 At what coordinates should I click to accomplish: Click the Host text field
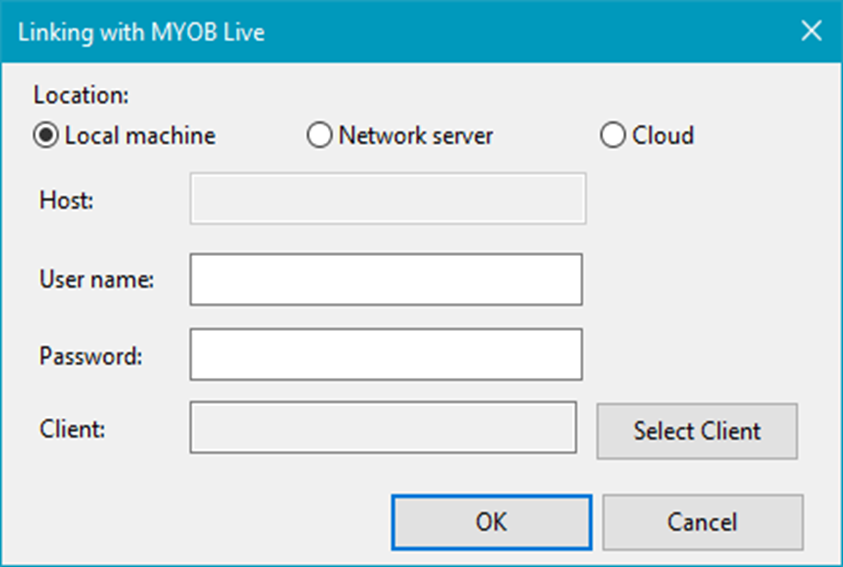click(388, 198)
